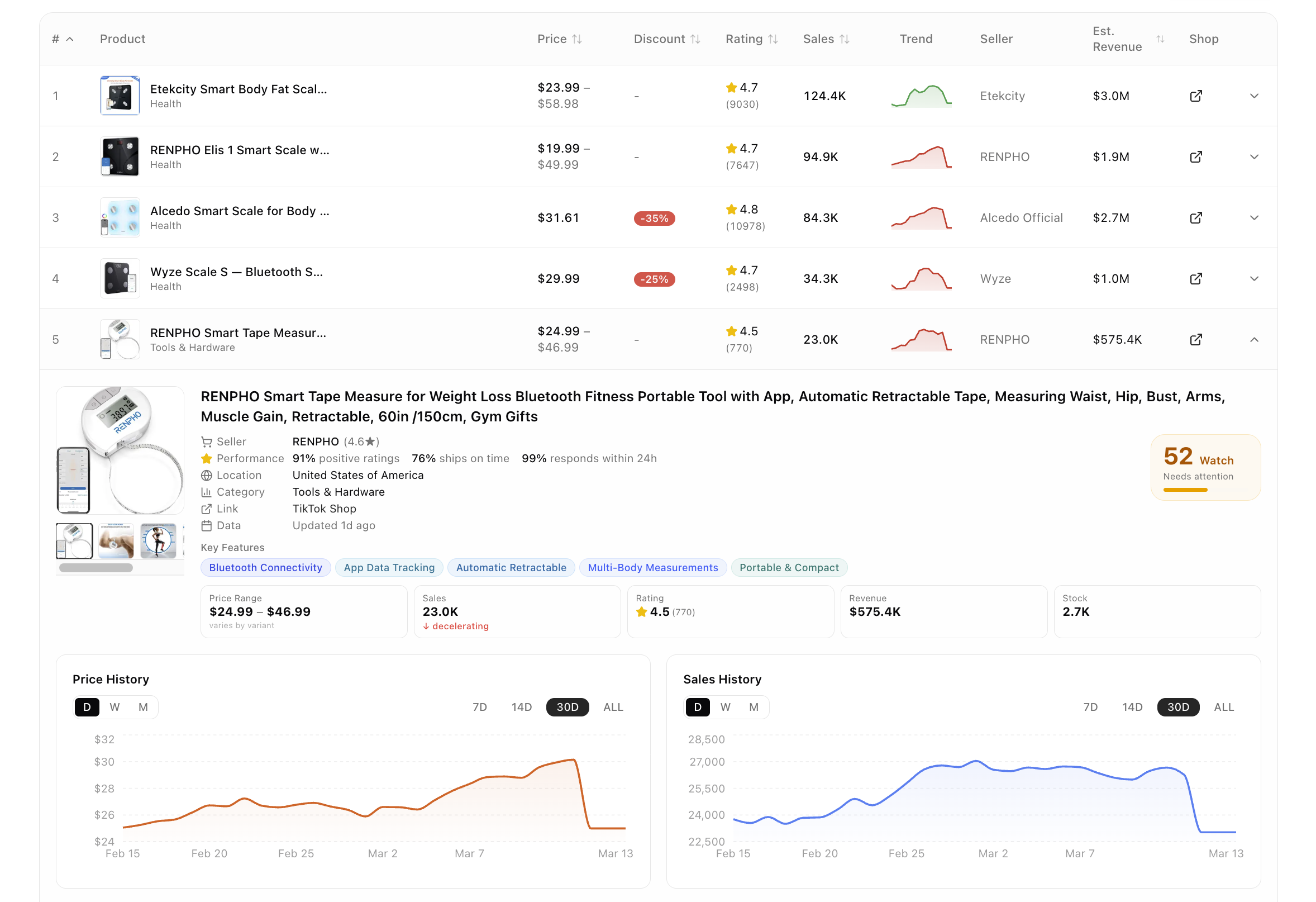This screenshot has width=1316, height=902.
Task: Click the row number sort caret
Action: 69,39
